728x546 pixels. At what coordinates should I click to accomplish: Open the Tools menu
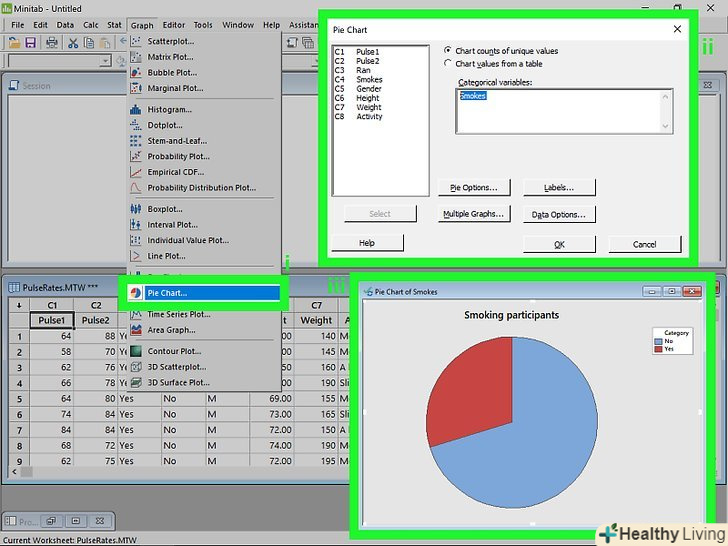(203, 25)
